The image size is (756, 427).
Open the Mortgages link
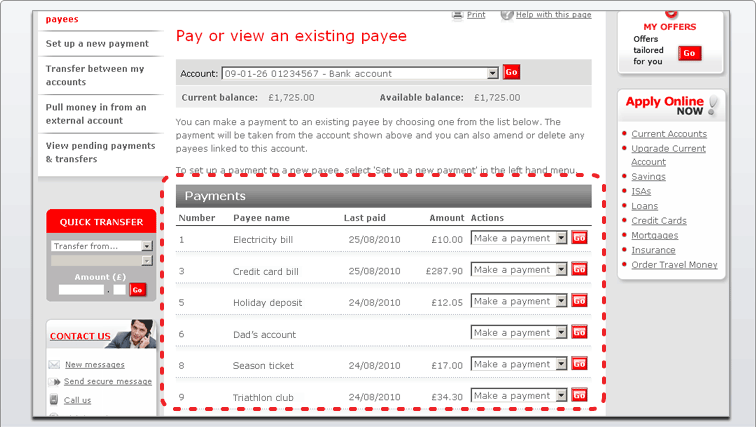[654, 235]
